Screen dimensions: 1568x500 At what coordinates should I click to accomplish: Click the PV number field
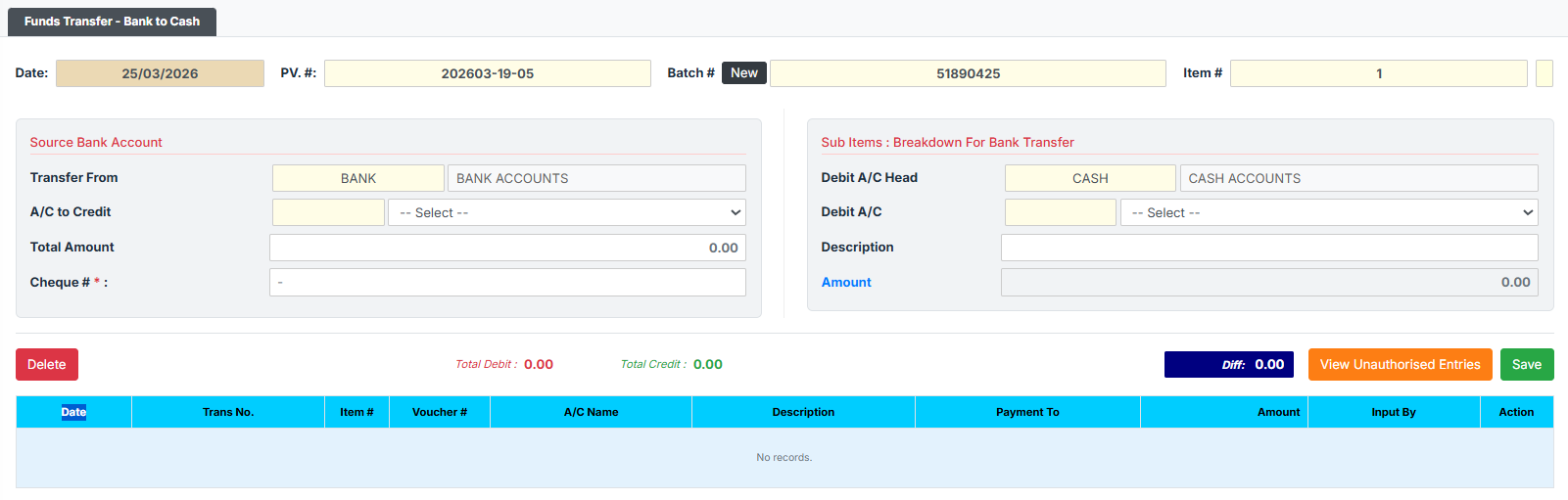coord(487,73)
